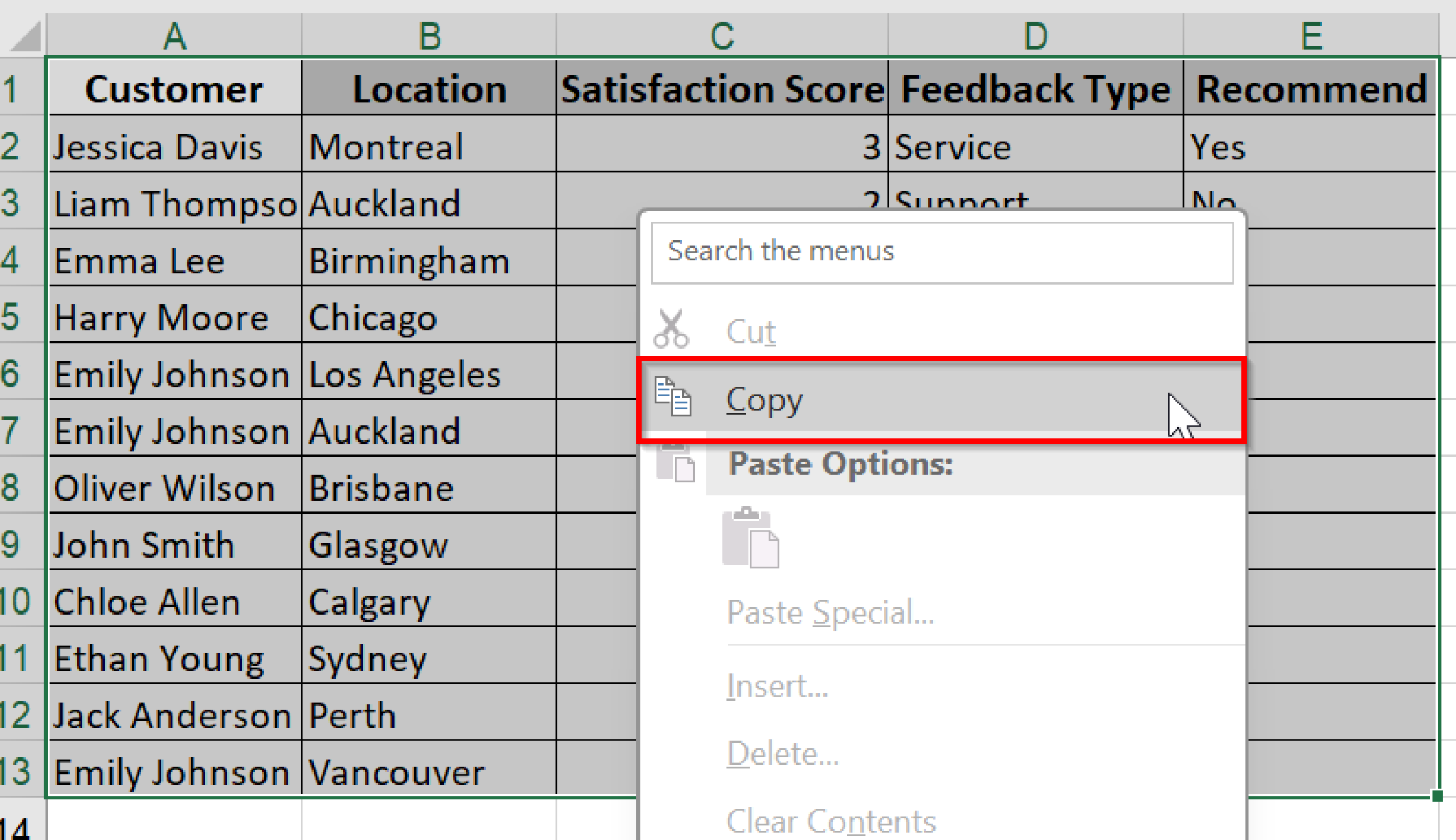Choose Paste Special from the context menu
The height and width of the screenshot is (840, 1456).
830,612
